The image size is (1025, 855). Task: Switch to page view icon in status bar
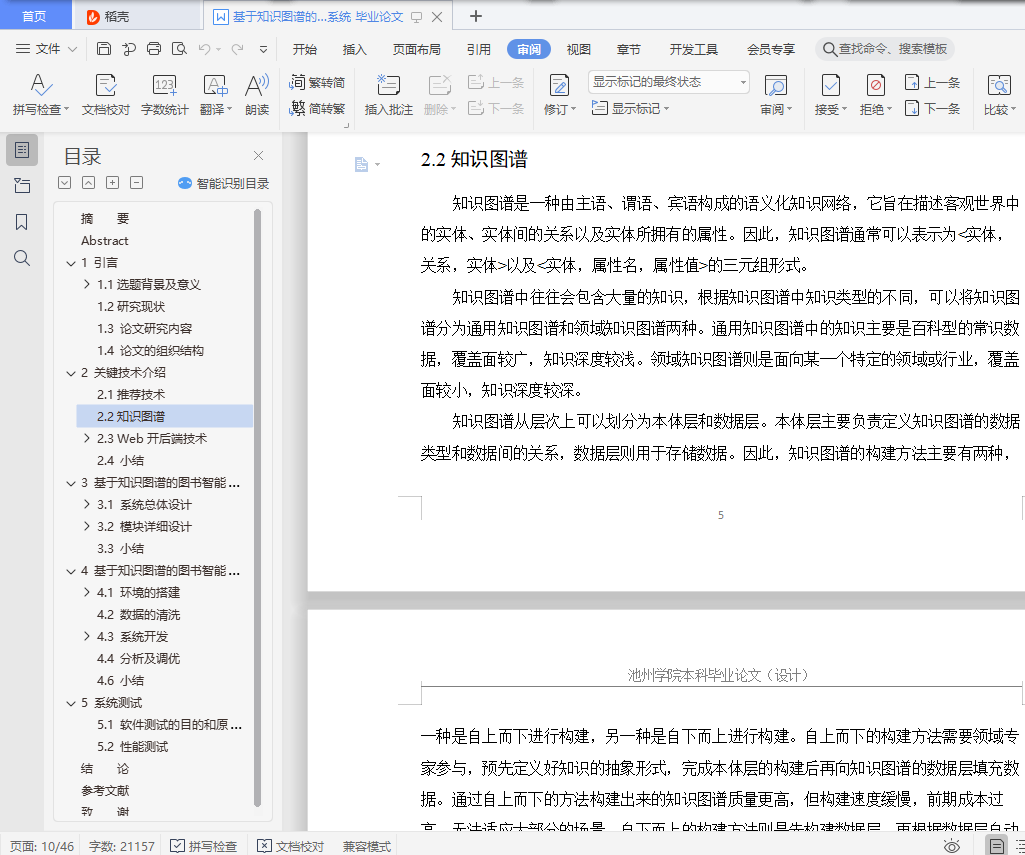996,846
